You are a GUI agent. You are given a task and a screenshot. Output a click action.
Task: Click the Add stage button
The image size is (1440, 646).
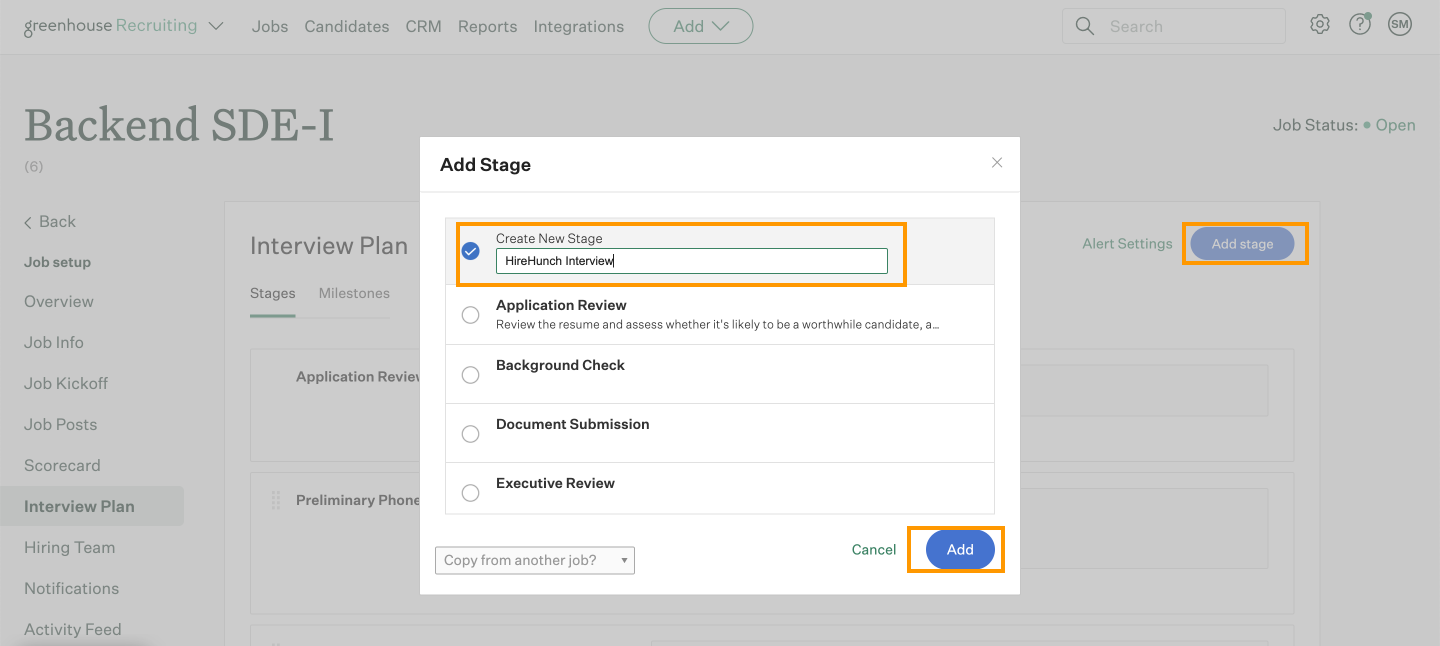pos(1242,244)
